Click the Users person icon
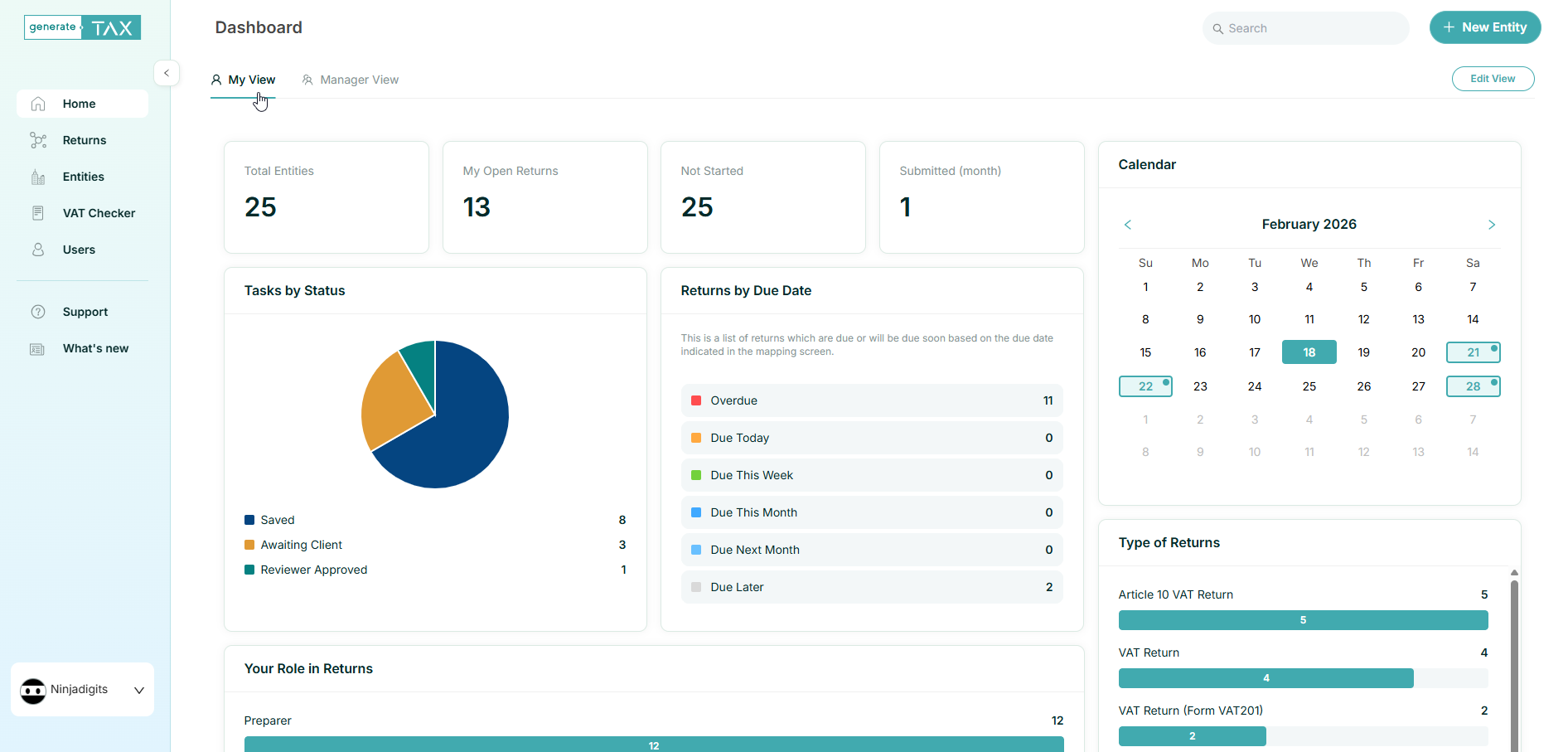This screenshot has width=1568, height=752. coord(38,250)
